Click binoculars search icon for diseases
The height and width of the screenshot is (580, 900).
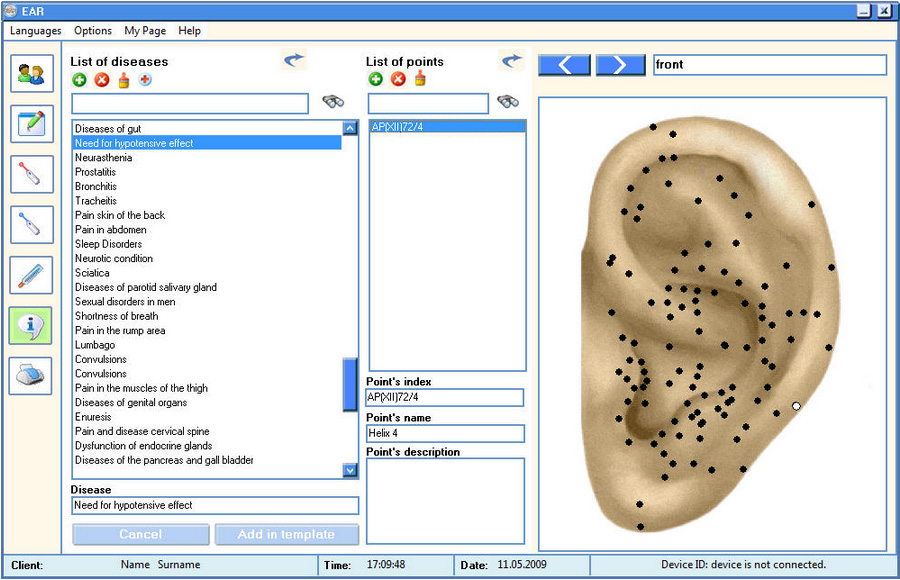(x=333, y=102)
